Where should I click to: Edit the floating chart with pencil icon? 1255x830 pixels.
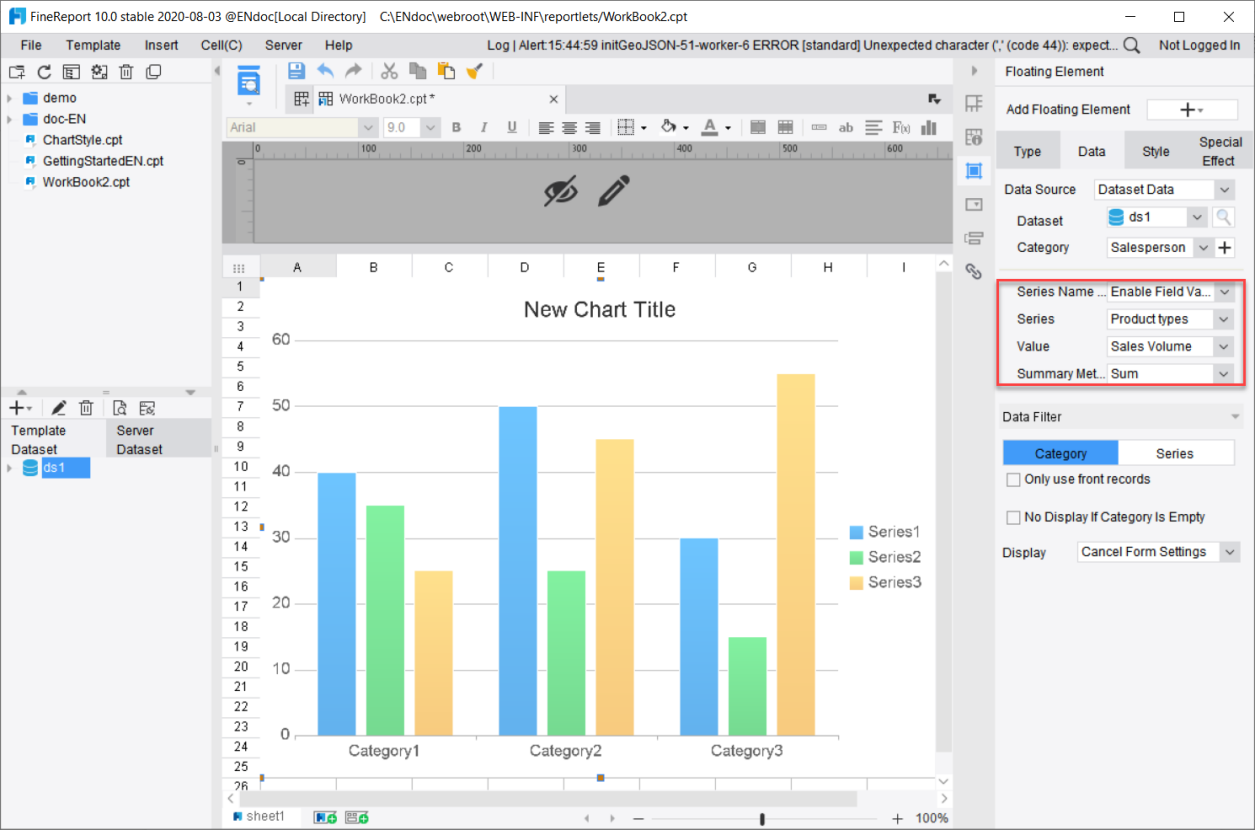[x=613, y=190]
